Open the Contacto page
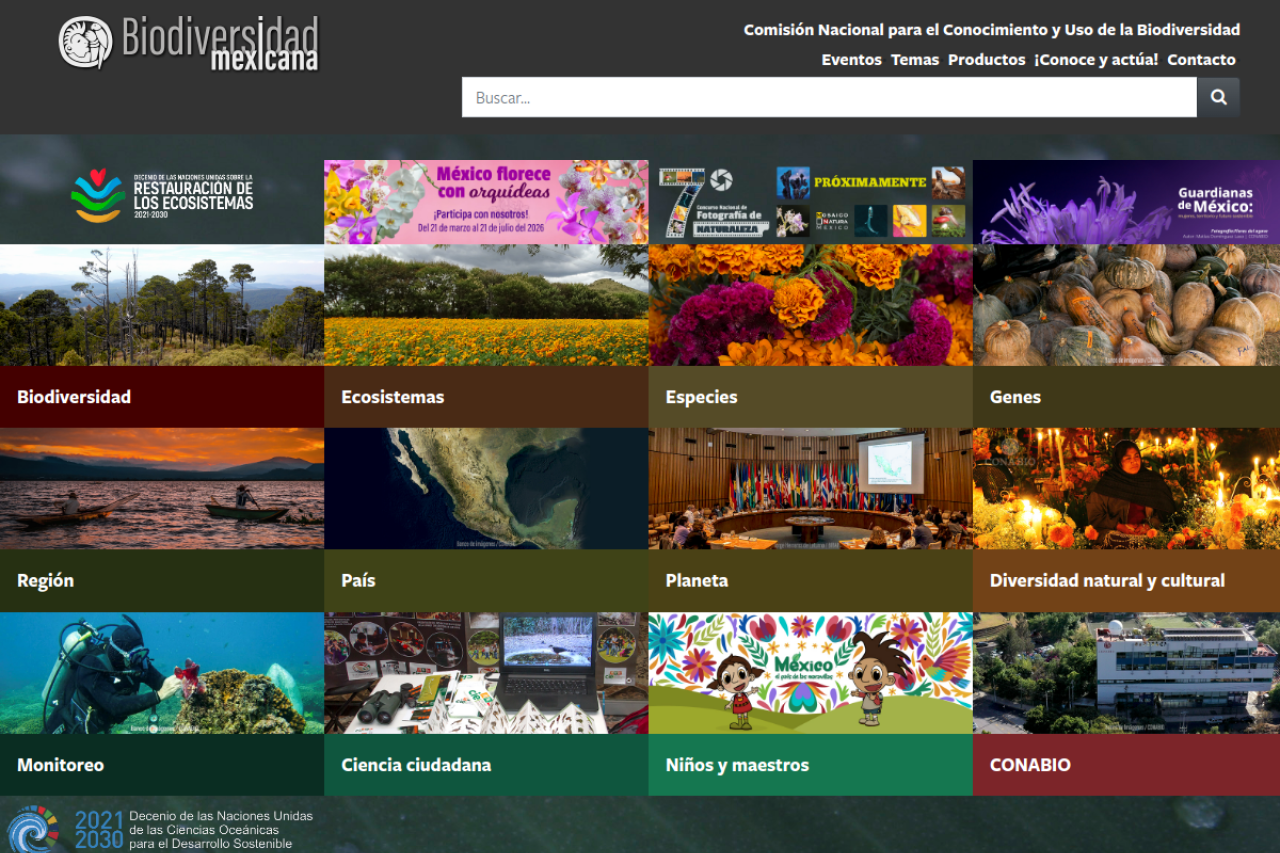The image size is (1280, 853). point(1201,60)
